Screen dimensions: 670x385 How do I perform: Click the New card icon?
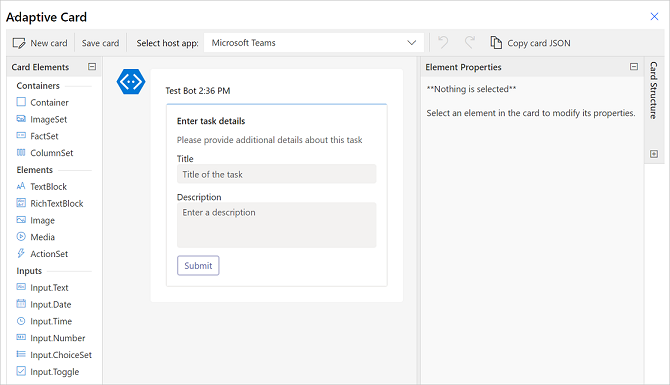[19, 43]
